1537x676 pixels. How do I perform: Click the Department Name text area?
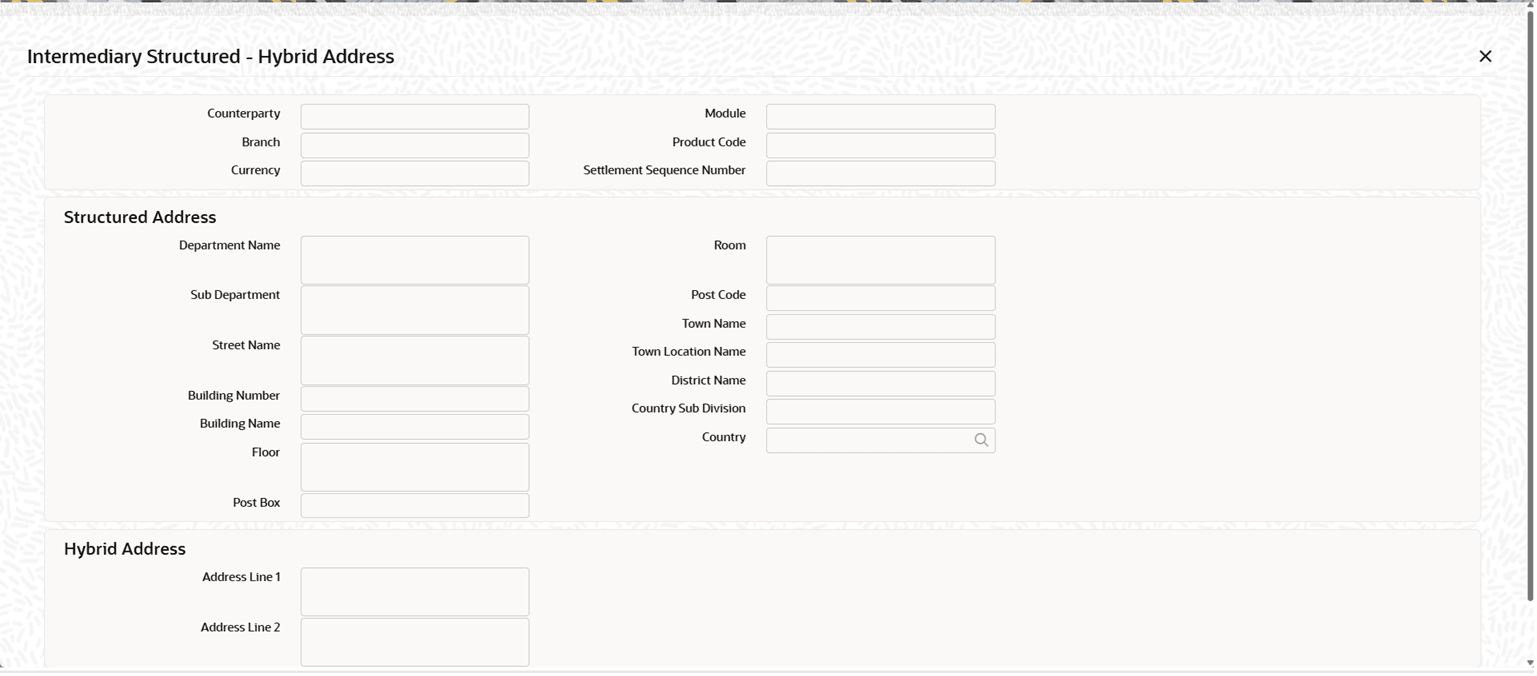click(415, 260)
